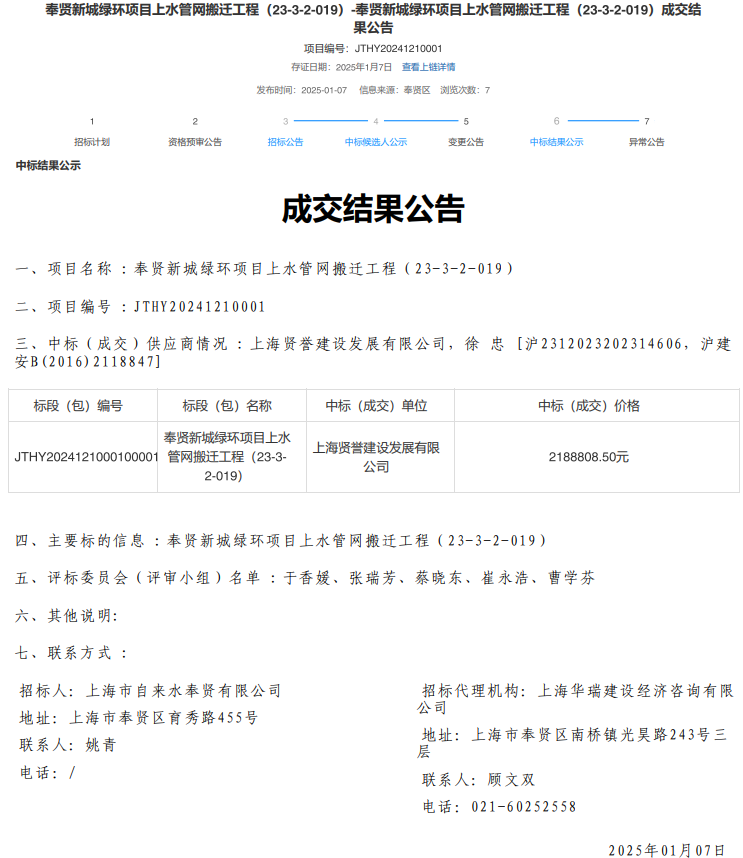
Task: Select the 异常公告 step
Action: 646,142
